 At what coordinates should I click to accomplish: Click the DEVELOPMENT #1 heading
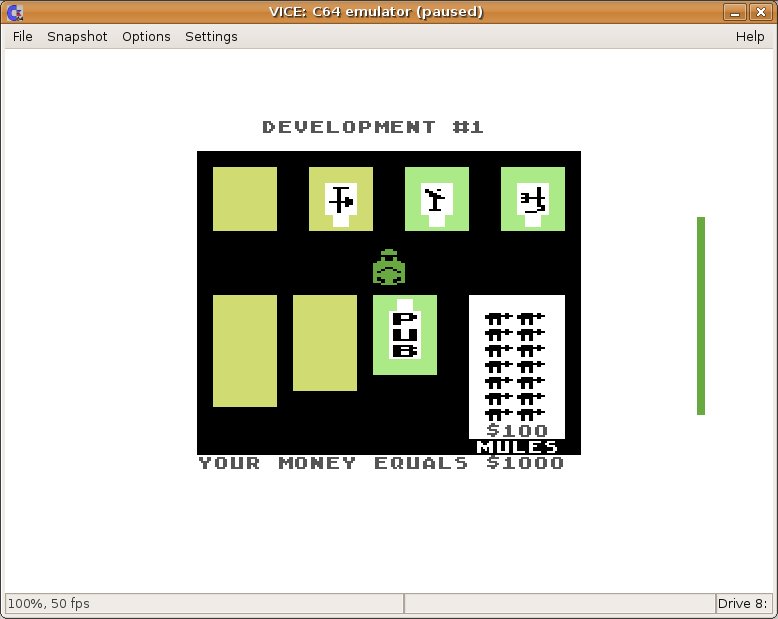(373, 127)
